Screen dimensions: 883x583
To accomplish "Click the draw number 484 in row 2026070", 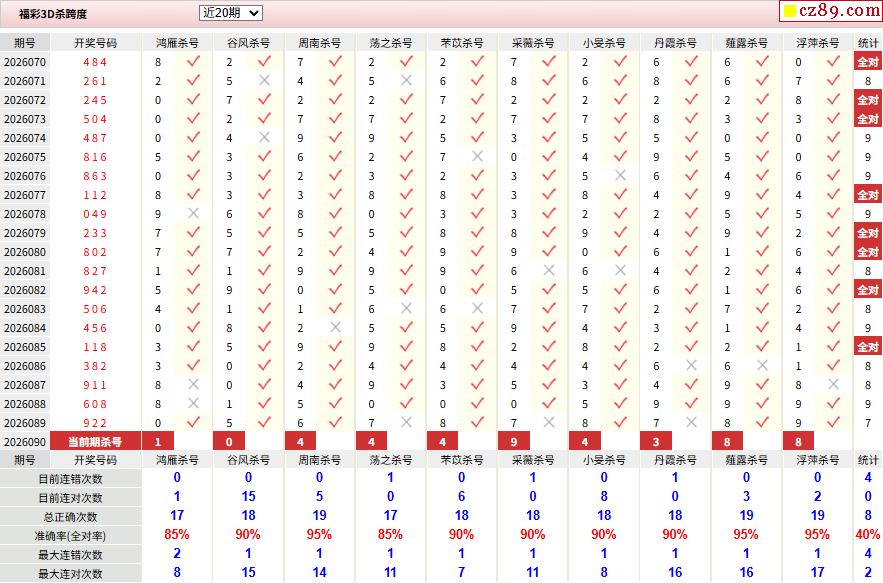I will 95,62.
